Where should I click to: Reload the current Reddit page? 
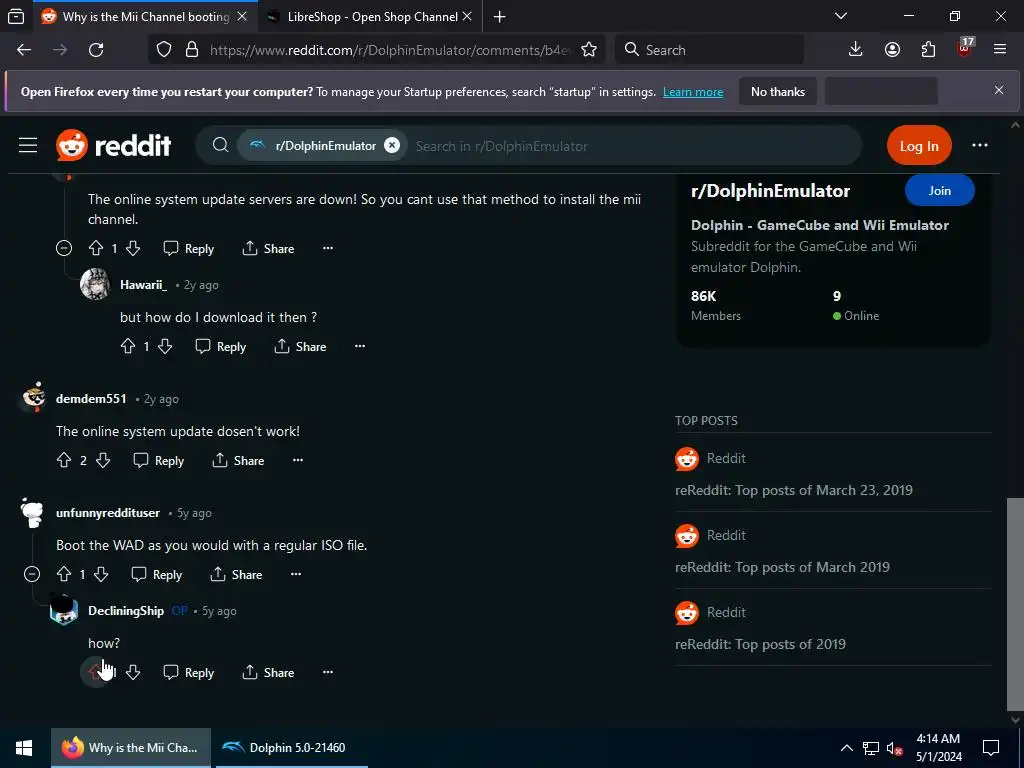(x=96, y=50)
